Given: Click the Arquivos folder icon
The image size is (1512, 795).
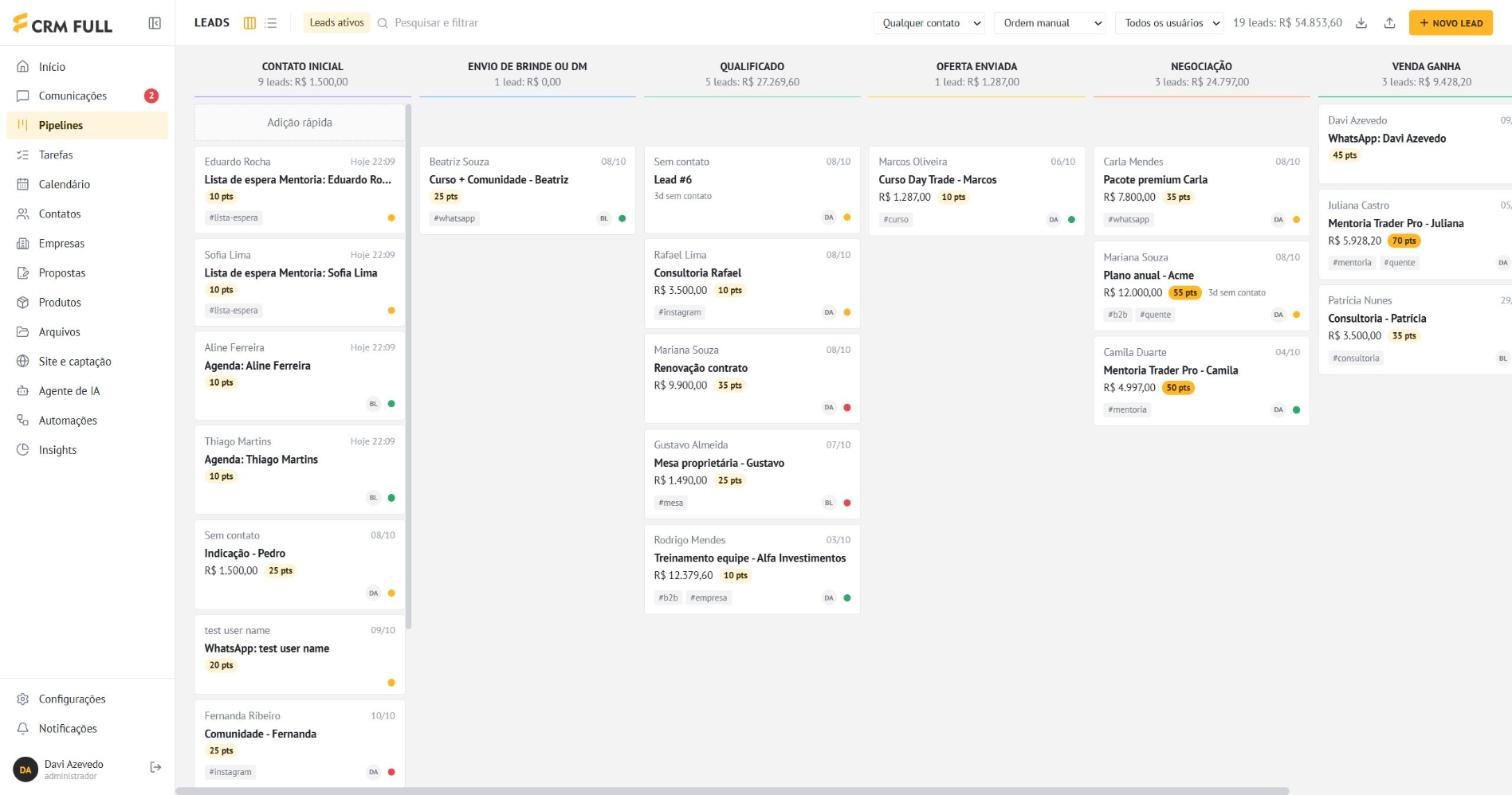Looking at the screenshot, I should click(x=23, y=332).
